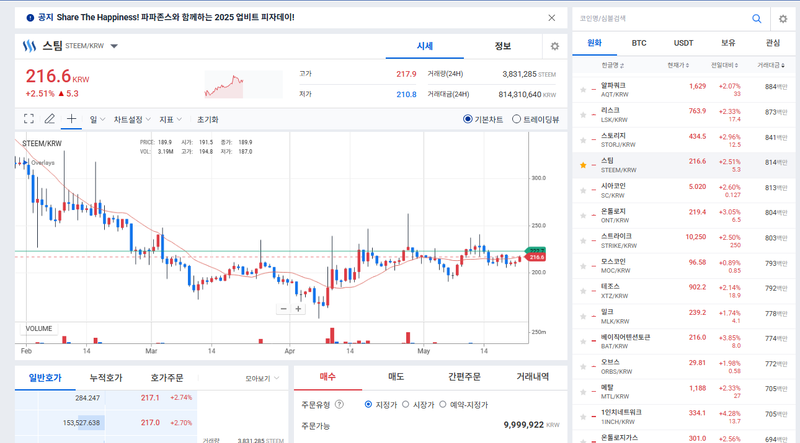Click the 217.0 ask price row

[x=106, y=423]
